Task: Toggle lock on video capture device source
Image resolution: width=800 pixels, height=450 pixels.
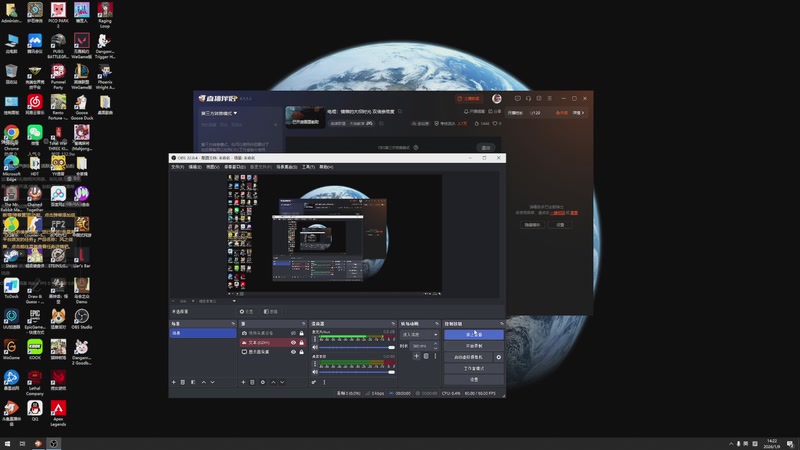Action: [302, 333]
